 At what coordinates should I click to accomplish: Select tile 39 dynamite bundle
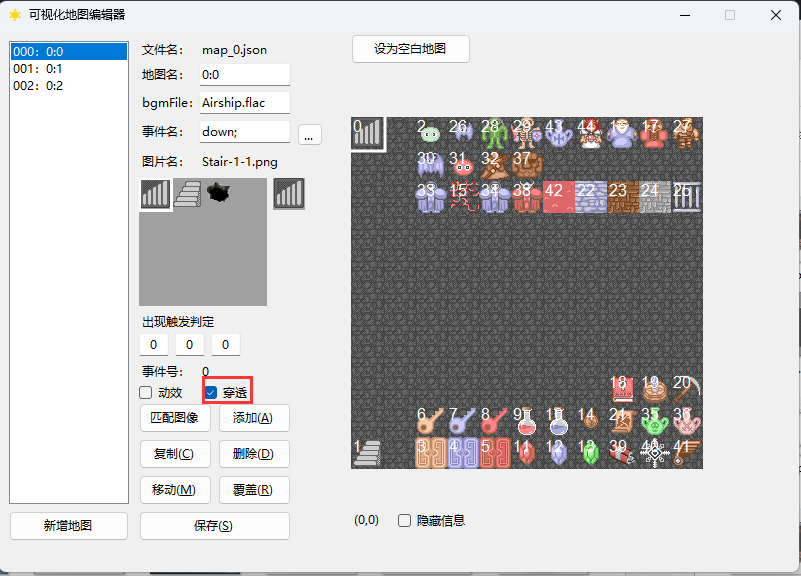[623, 453]
